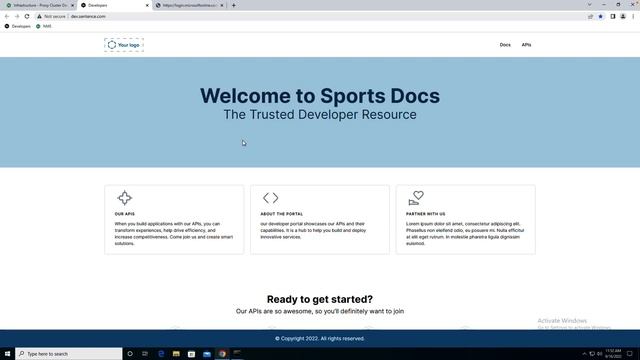The width and height of the screenshot is (640, 360).
Task: Switch to the login.microsoftonline browser tab
Action: tap(189, 5)
